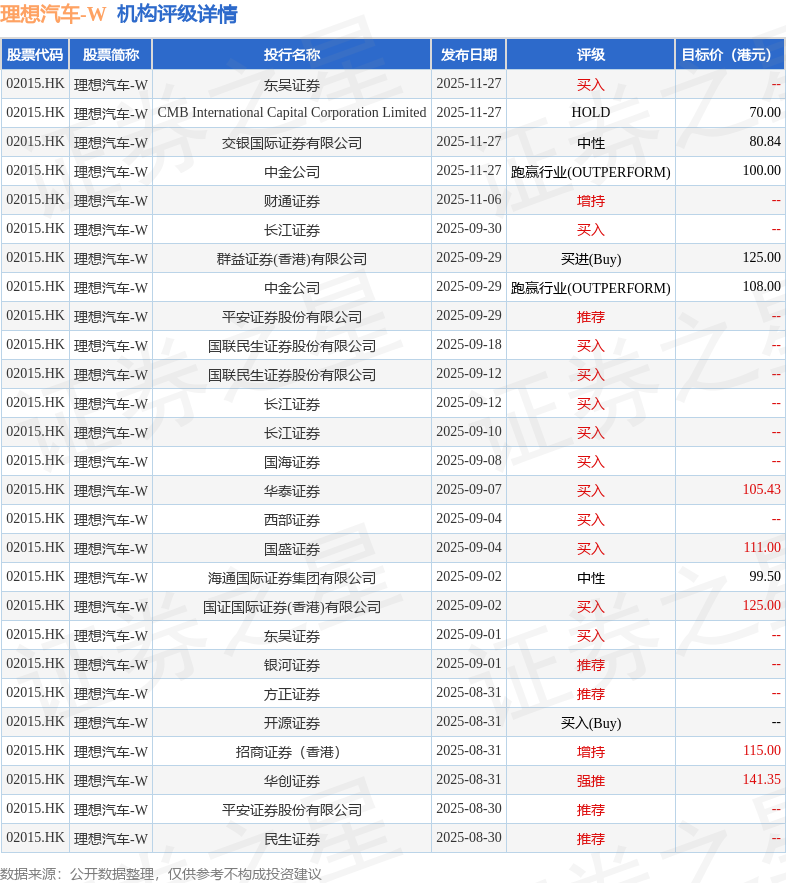
Task: Click the red 105.43 target price
Action: click(761, 489)
